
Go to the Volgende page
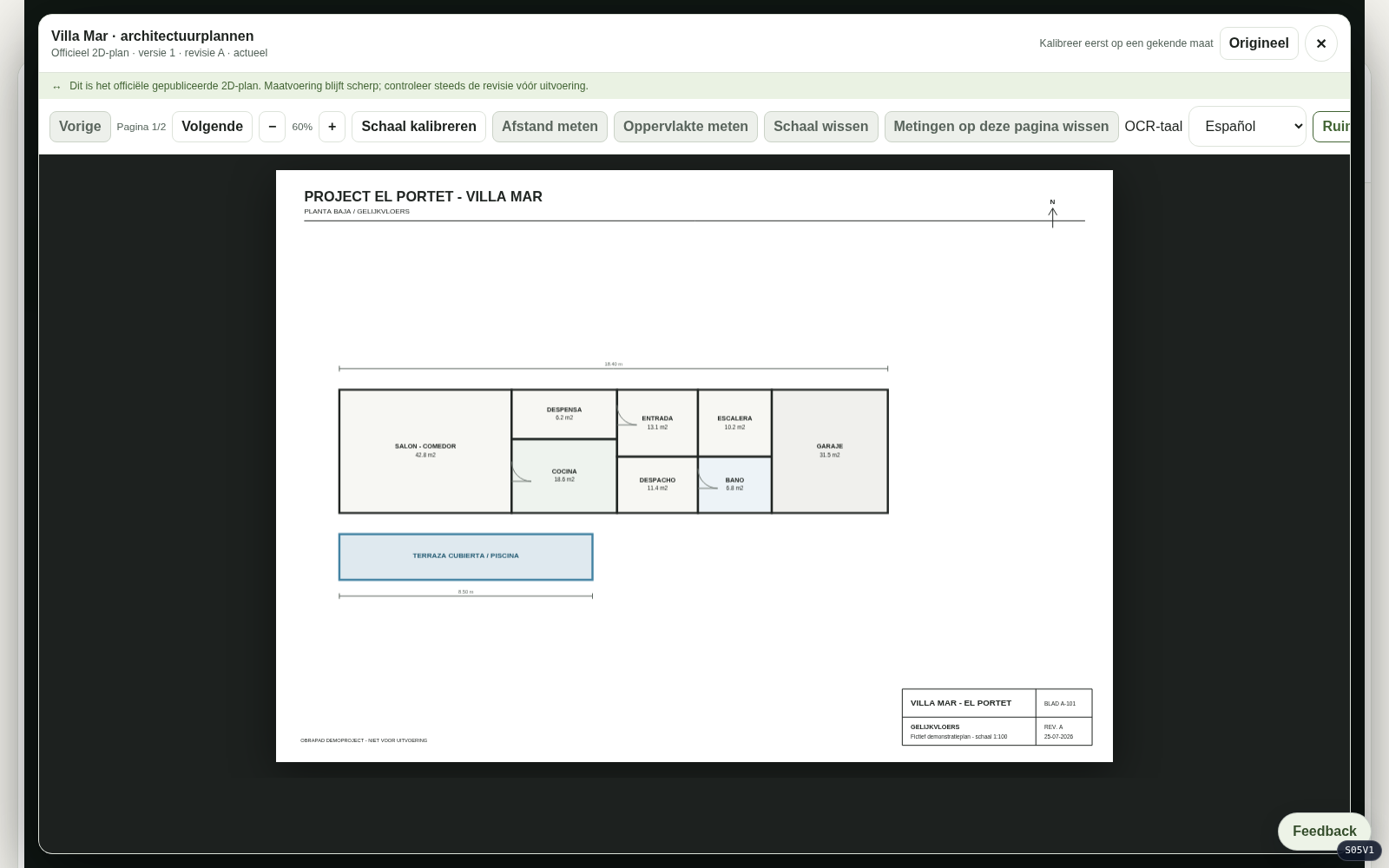(x=212, y=127)
